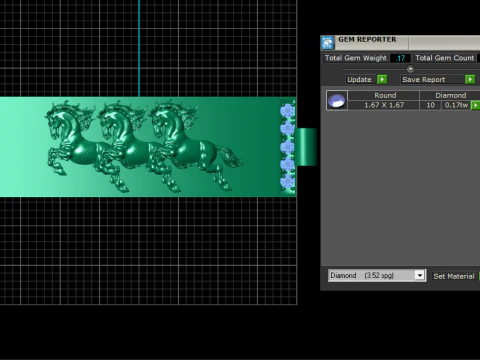Click the Set Material button
This screenshot has height=360, width=480.
[454, 276]
